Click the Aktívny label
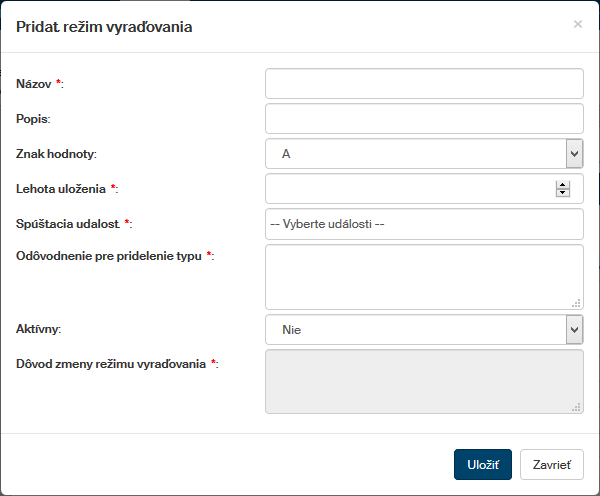 point(38,329)
